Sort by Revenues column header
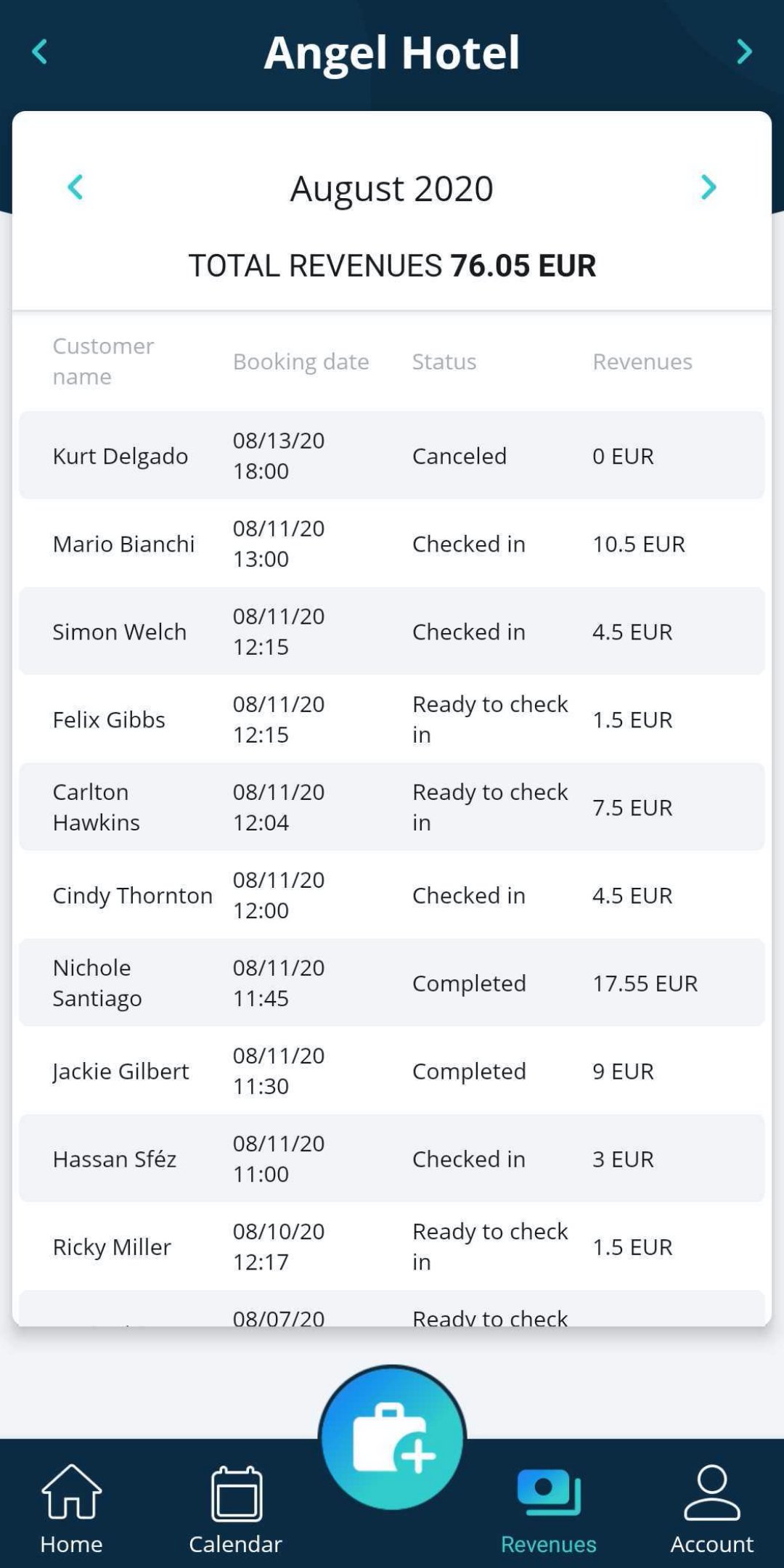This screenshot has width=784, height=1568. click(x=642, y=362)
